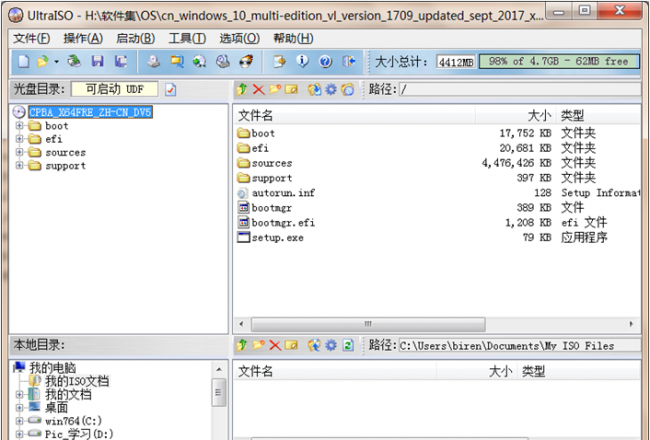Sort disc file list by 大小 column
650x440 pixels.
(515, 115)
